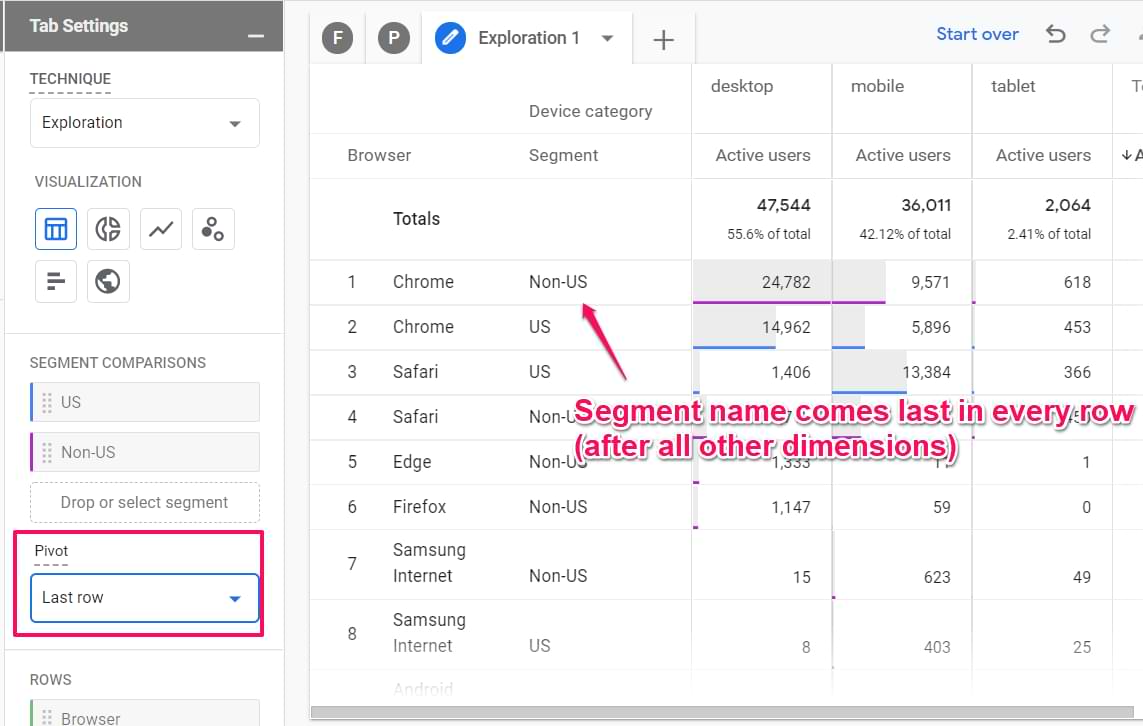Select the Table visualization icon
This screenshot has width=1143, height=726.
click(x=56, y=229)
